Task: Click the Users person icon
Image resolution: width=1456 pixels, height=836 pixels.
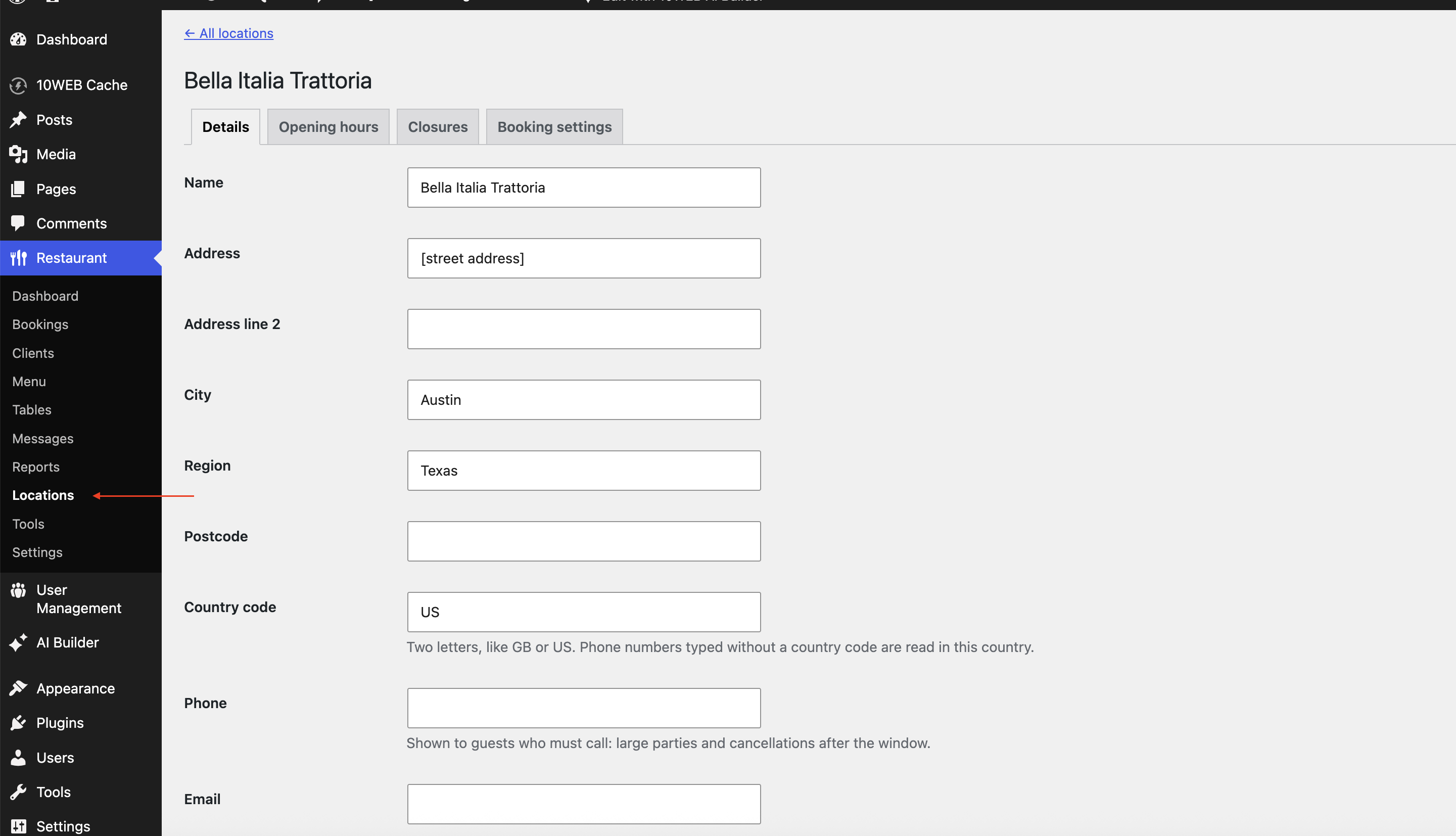Action: pos(18,758)
